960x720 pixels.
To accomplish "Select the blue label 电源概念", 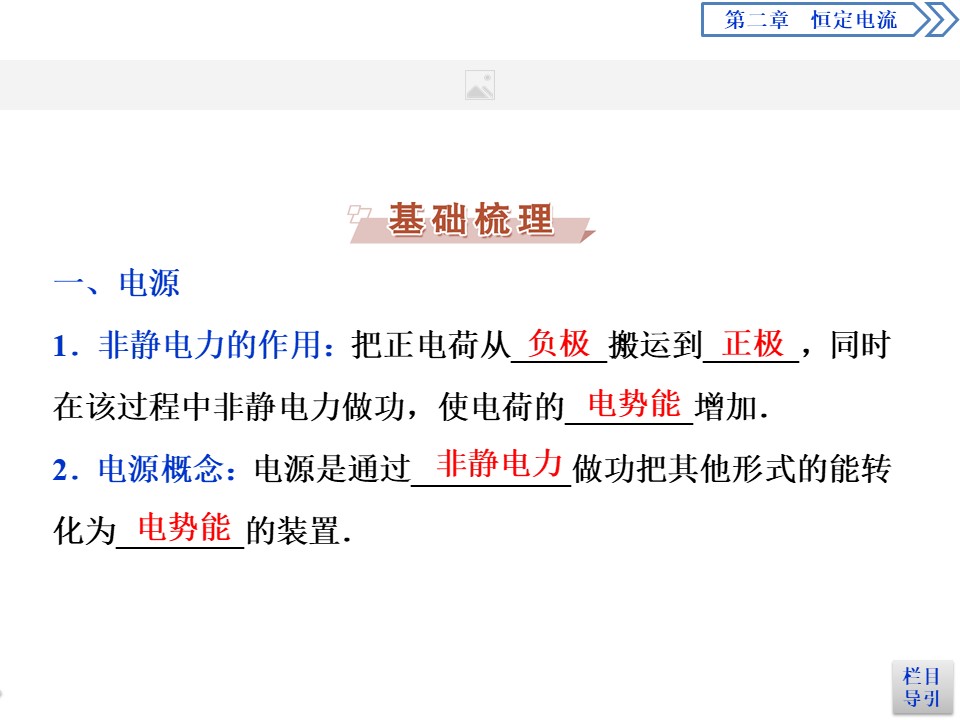I will click(162, 469).
